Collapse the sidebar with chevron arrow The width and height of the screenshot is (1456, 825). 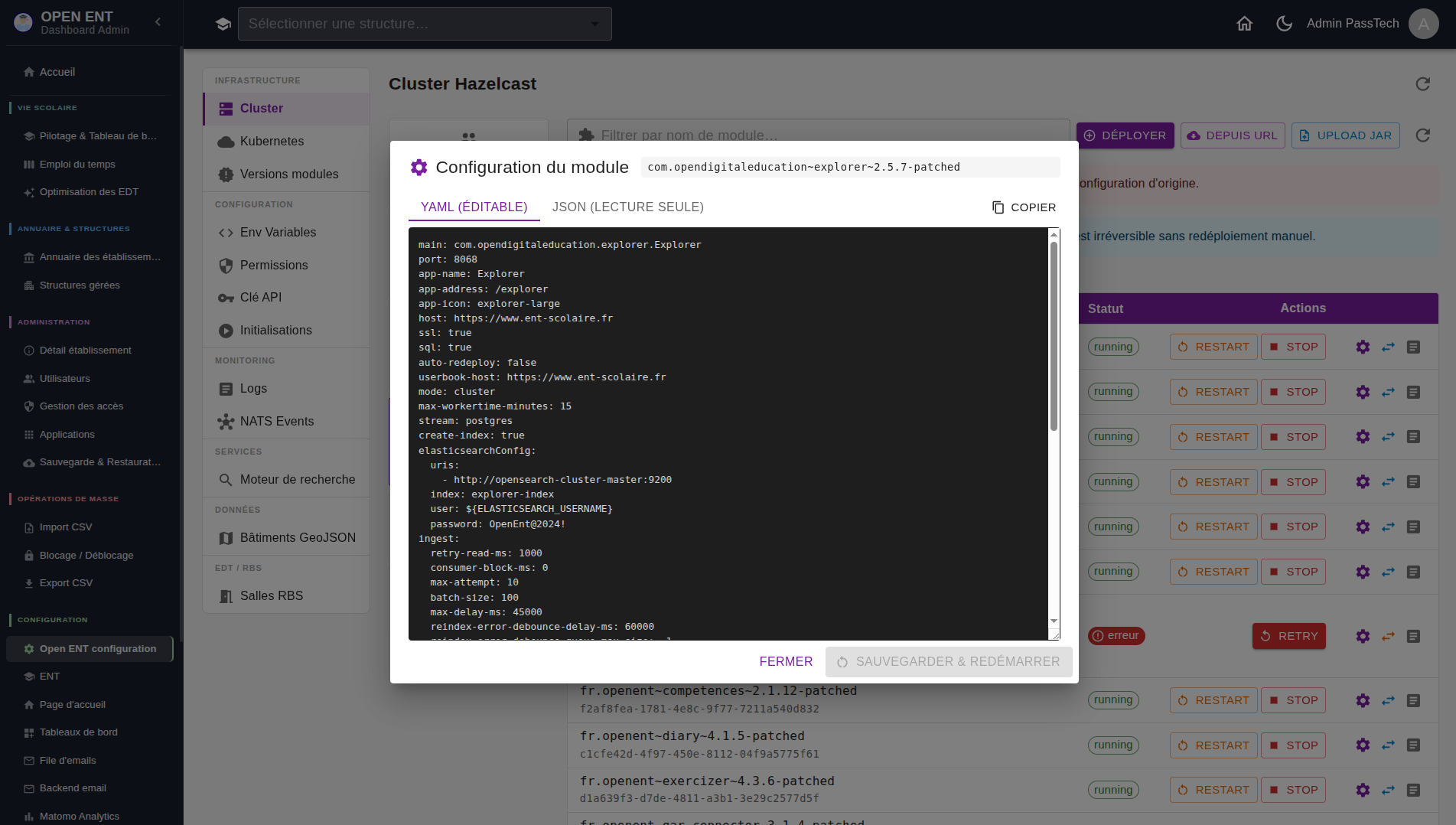click(158, 22)
